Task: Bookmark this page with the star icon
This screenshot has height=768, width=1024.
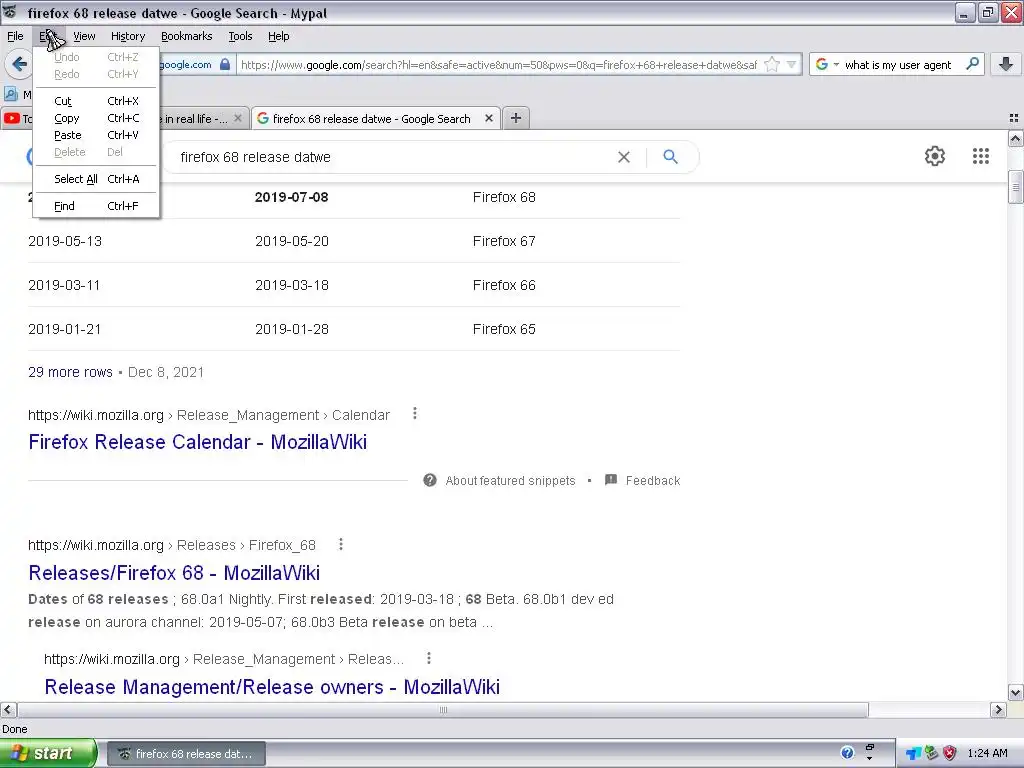Action: coord(772,64)
